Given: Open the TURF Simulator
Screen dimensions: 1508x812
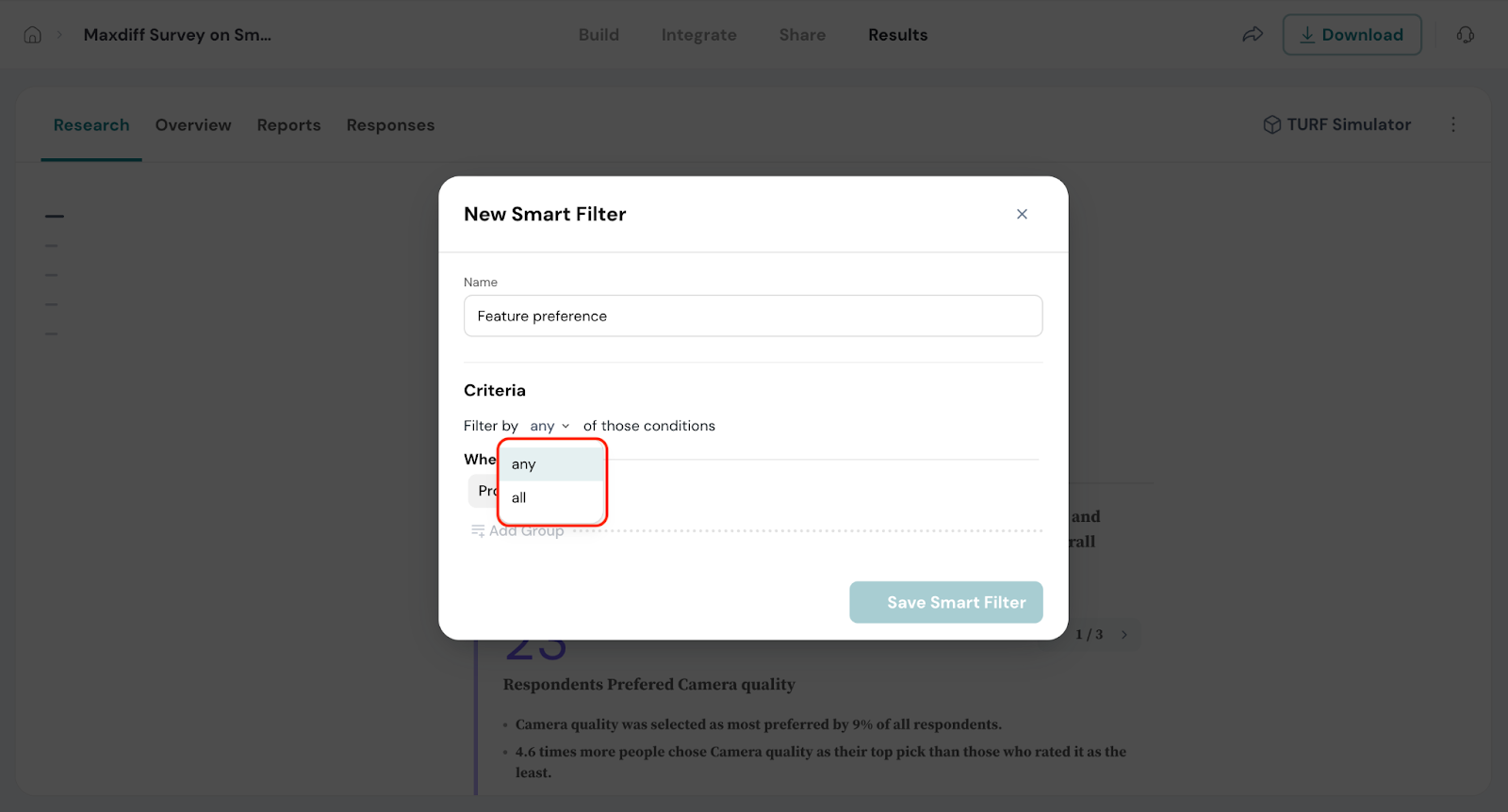Looking at the screenshot, I should click(1336, 124).
